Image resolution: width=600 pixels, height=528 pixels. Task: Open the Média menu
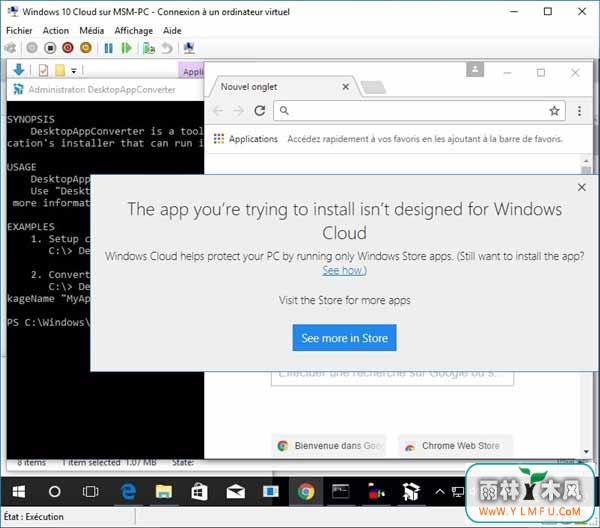(91, 31)
